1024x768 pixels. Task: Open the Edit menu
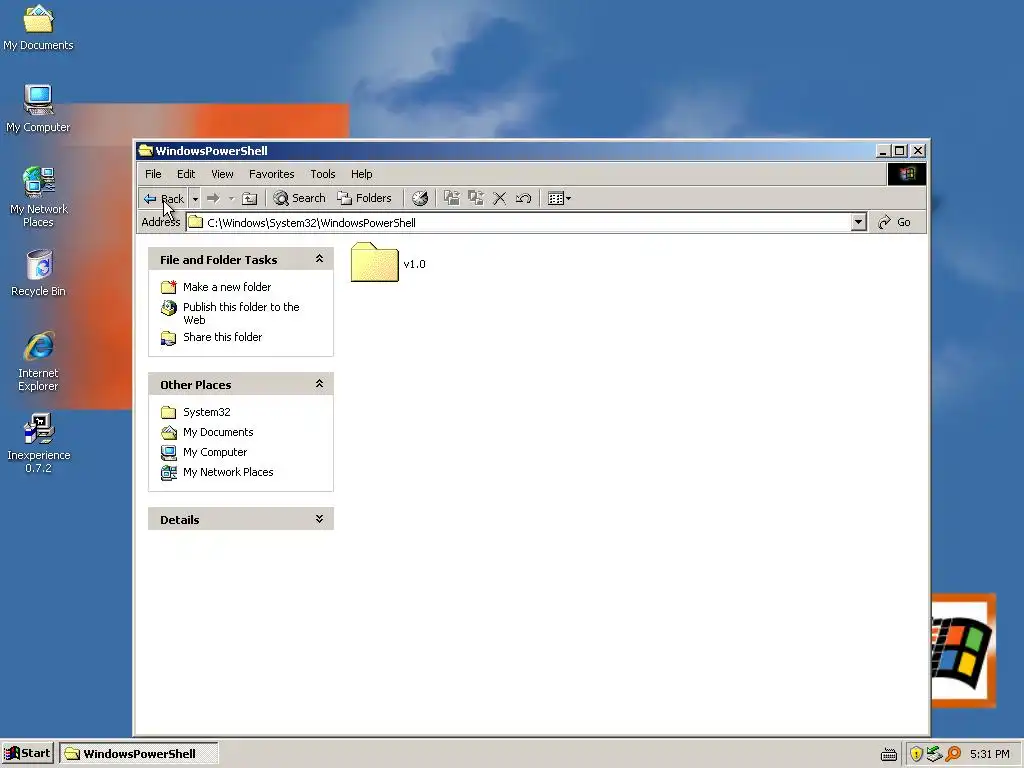pos(185,174)
